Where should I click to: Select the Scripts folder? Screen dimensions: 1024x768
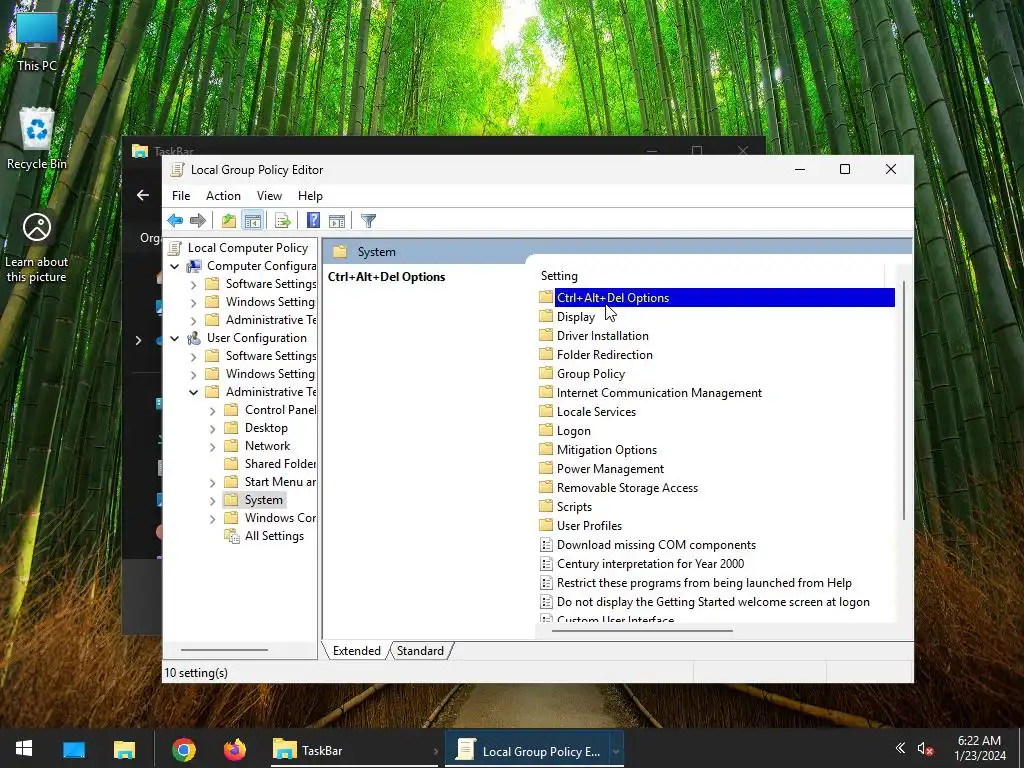(x=574, y=506)
